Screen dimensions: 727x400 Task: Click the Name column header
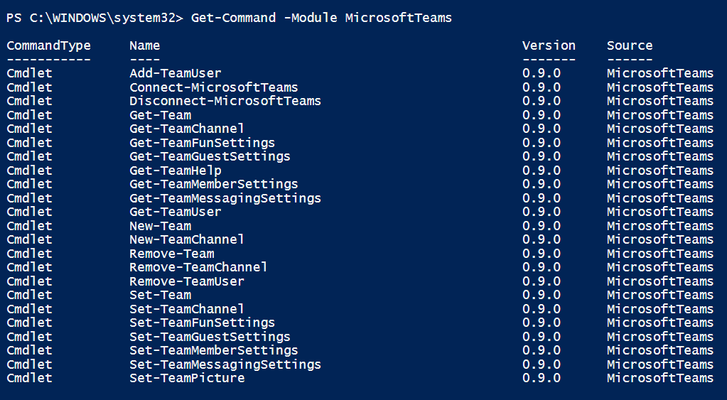click(145, 46)
